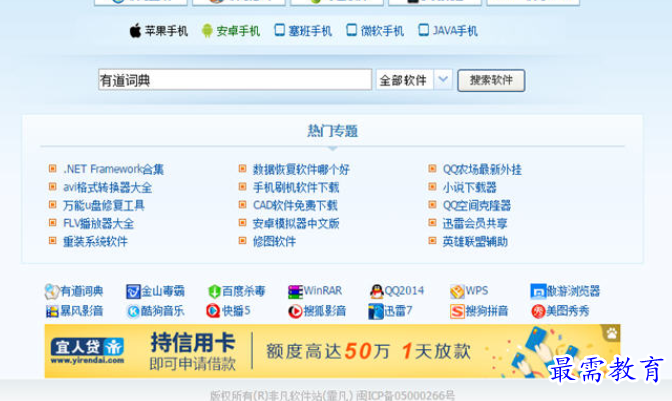This screenshot has width=672, height=401.
Task: Click the 持信用卡 banner headline
Action: (192, 343)
